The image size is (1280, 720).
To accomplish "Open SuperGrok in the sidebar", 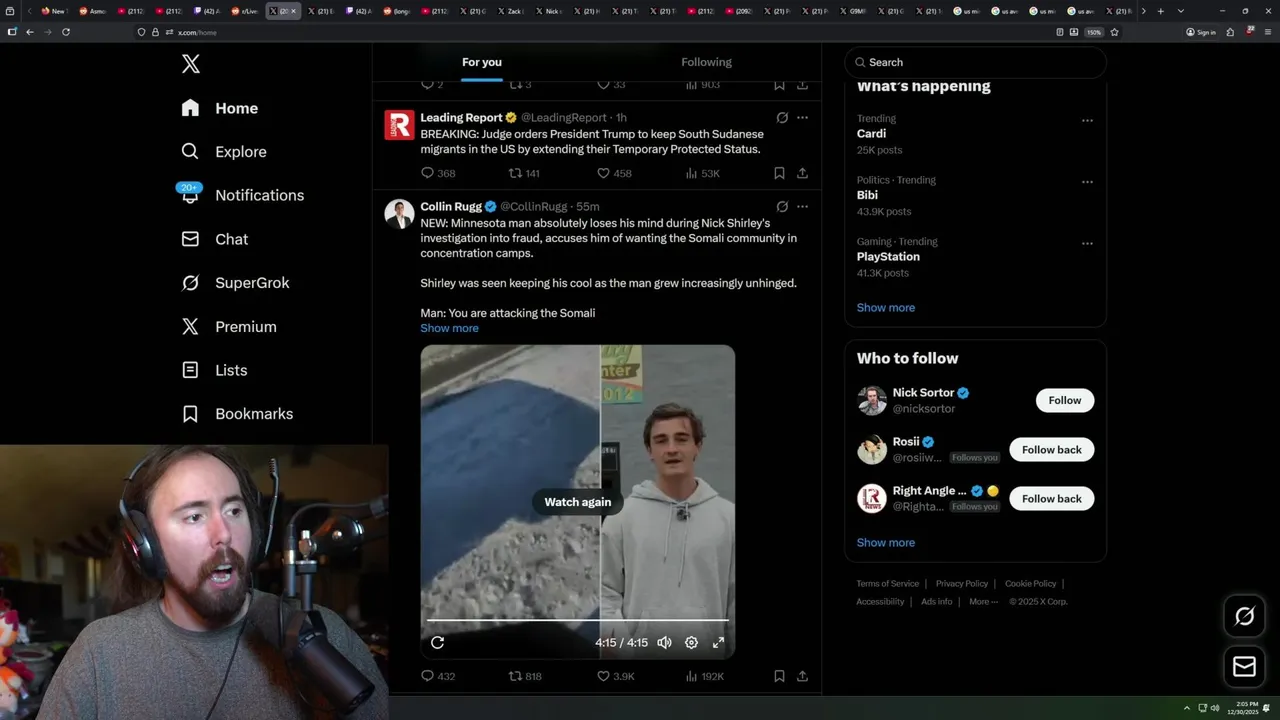I will (x=236, y=283).
